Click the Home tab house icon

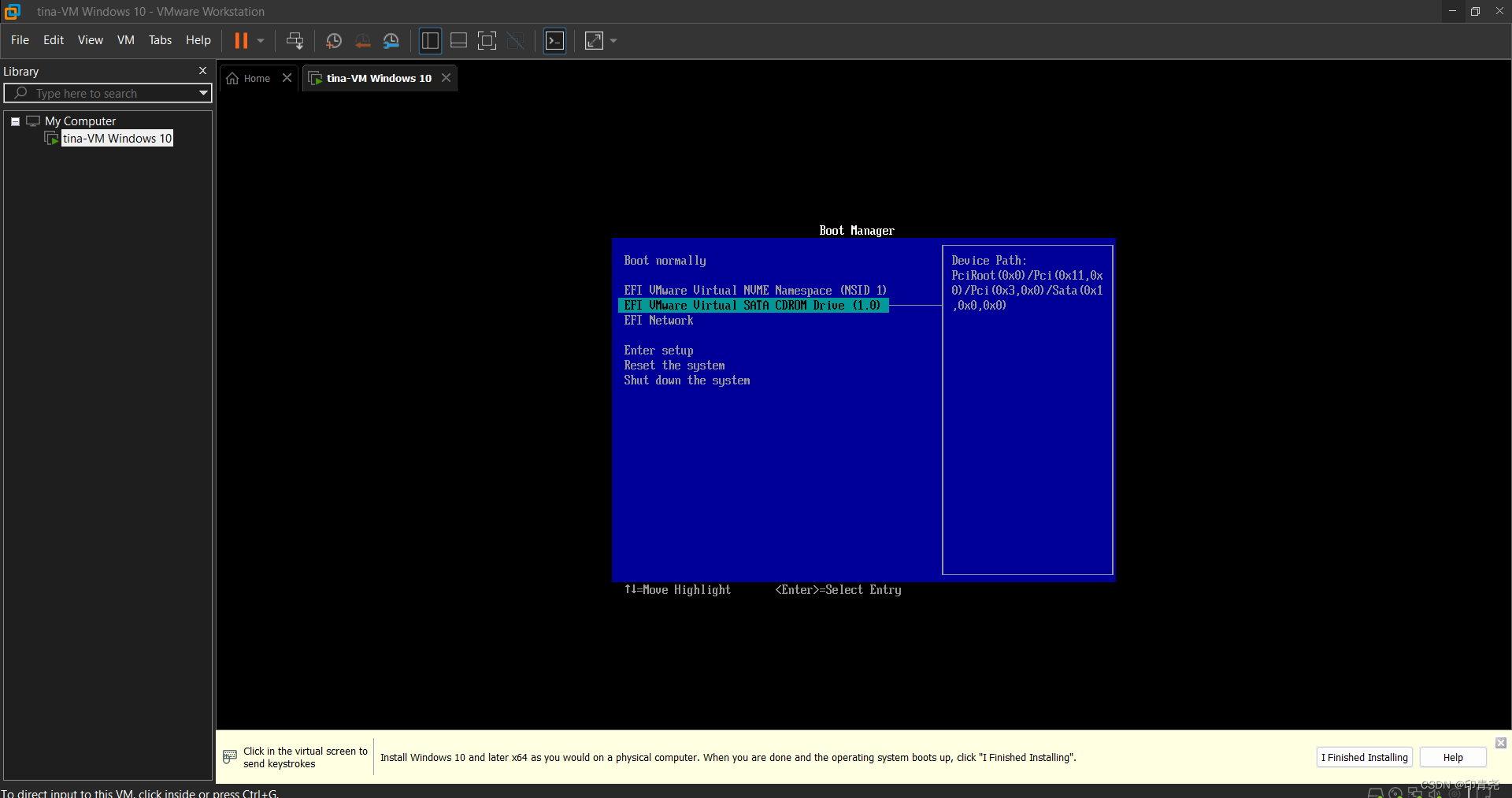(232, 78)
